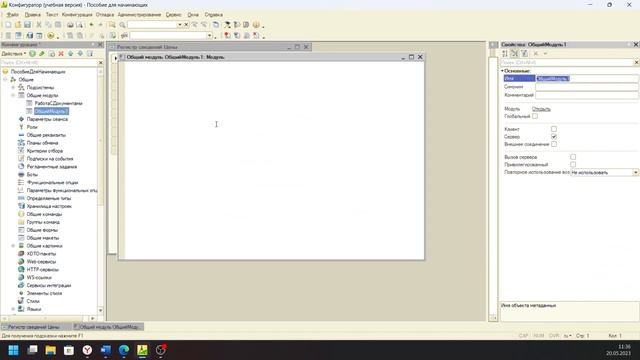
Task: Click the Открыть link next to Модуль
Action: pos(541,109)
